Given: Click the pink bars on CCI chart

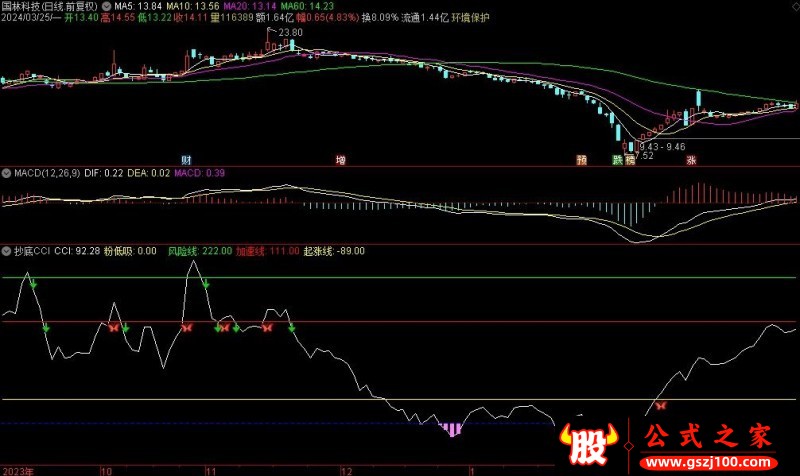Looking at the screenshot, I should [x=453, y=430].
